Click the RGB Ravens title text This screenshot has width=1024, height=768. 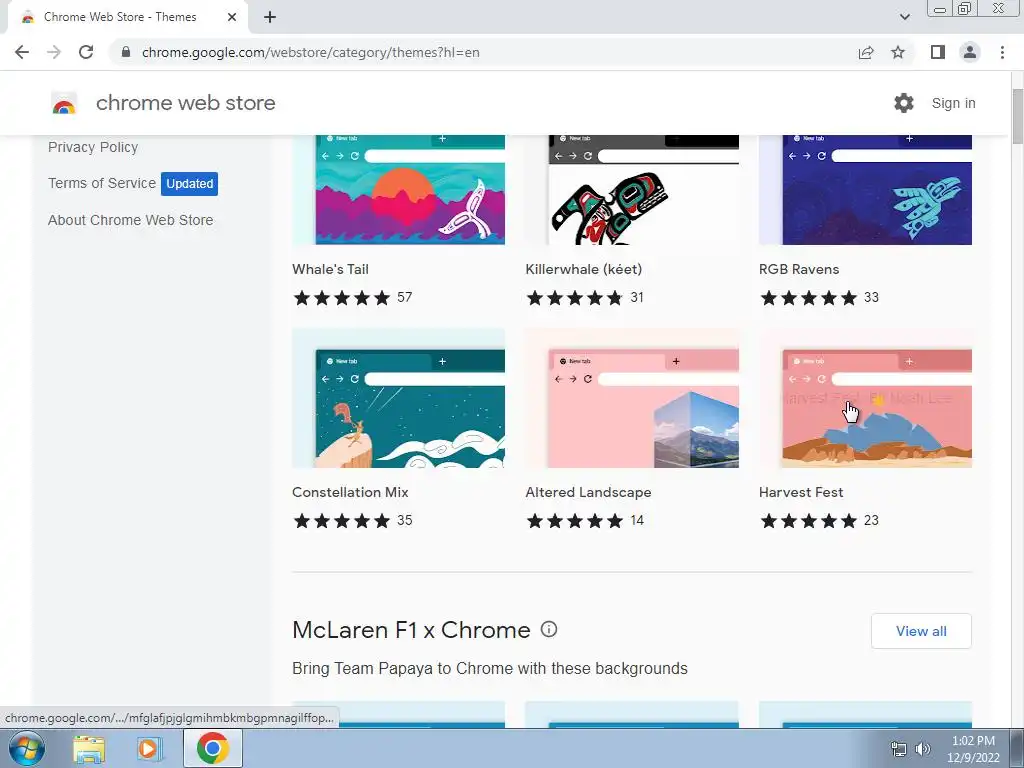pyautogui.click(x=799, y=269)
